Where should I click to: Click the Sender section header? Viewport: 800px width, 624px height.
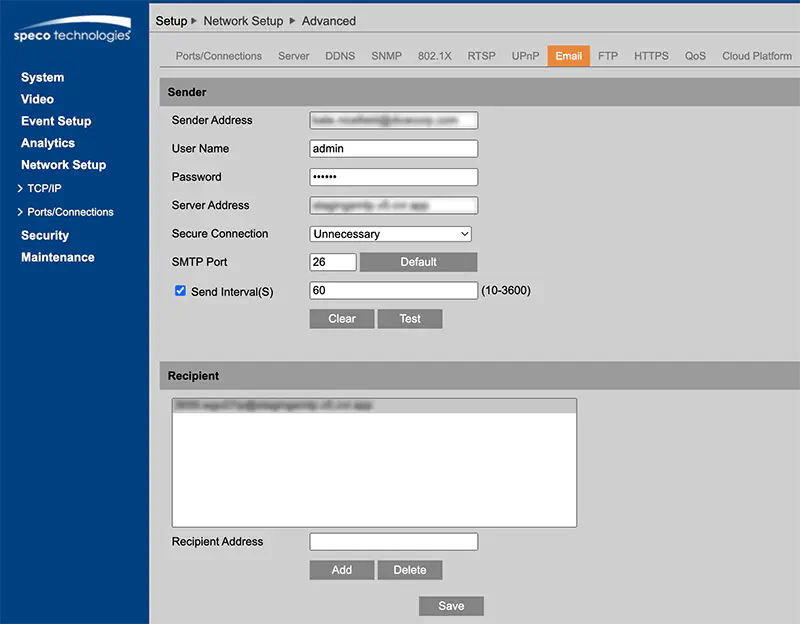[480, 92]
